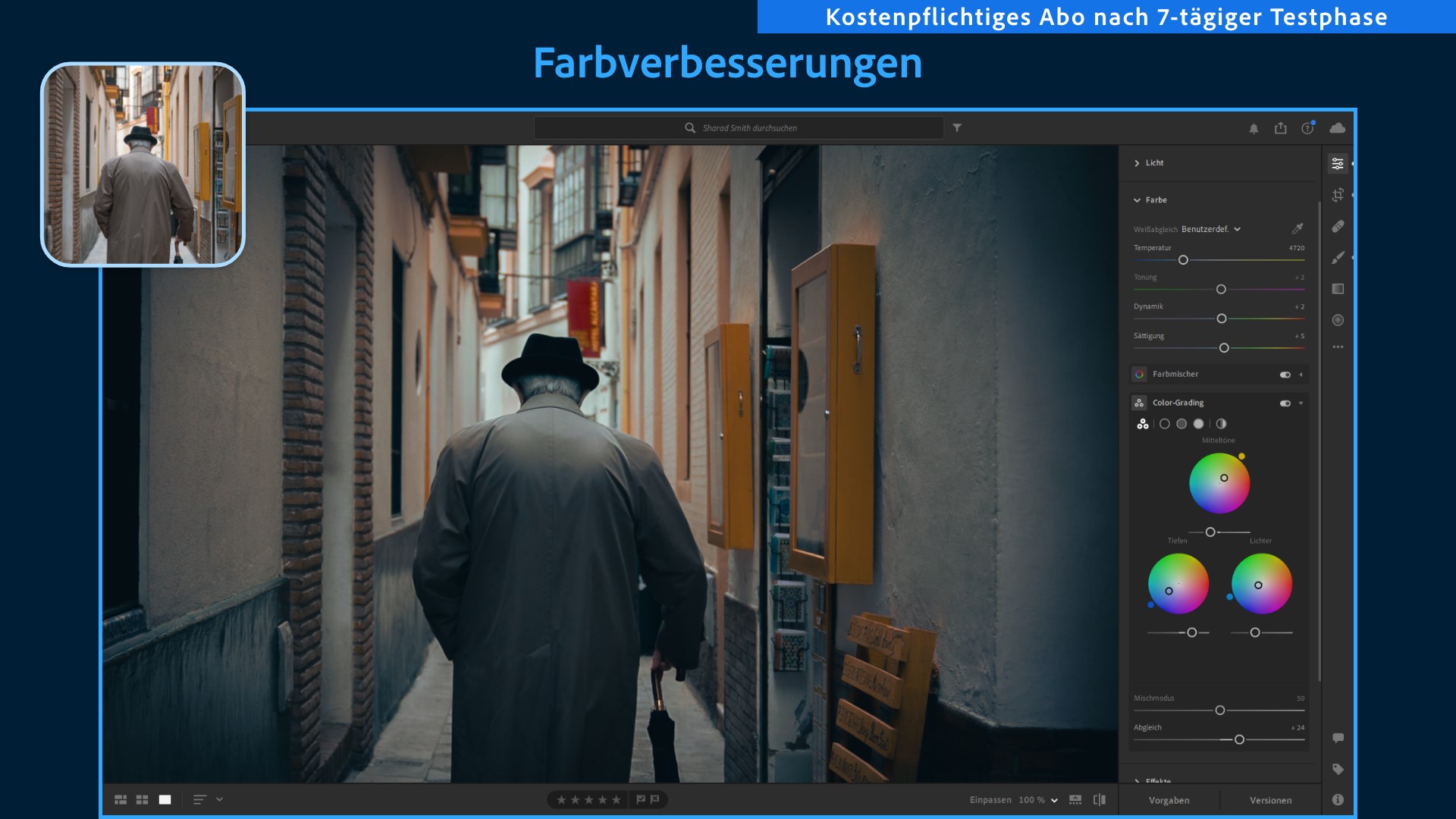This screenshot has width=1456, height=819.
Task: Click the share/export icon
Action: coord(1281,128)
